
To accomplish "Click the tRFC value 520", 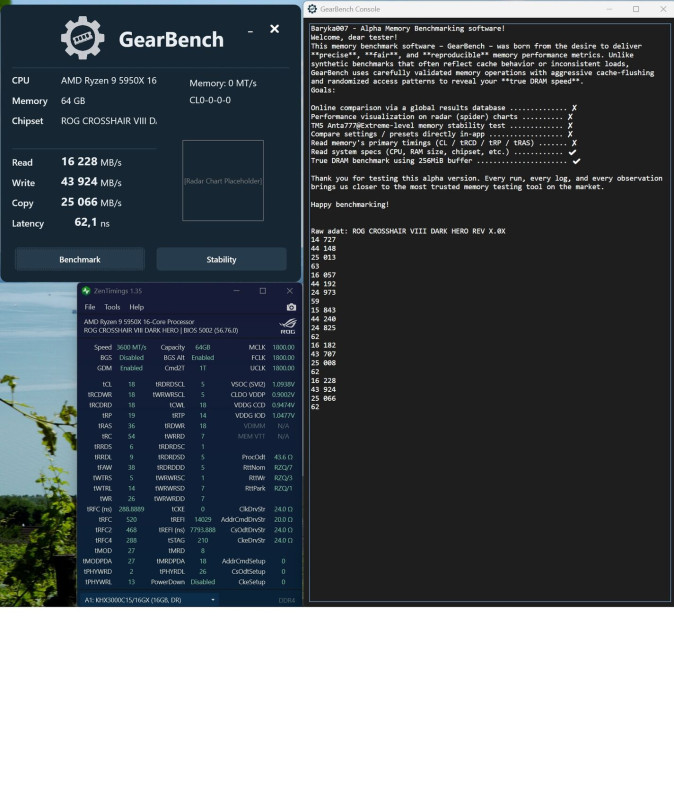I will click(131, 519).
